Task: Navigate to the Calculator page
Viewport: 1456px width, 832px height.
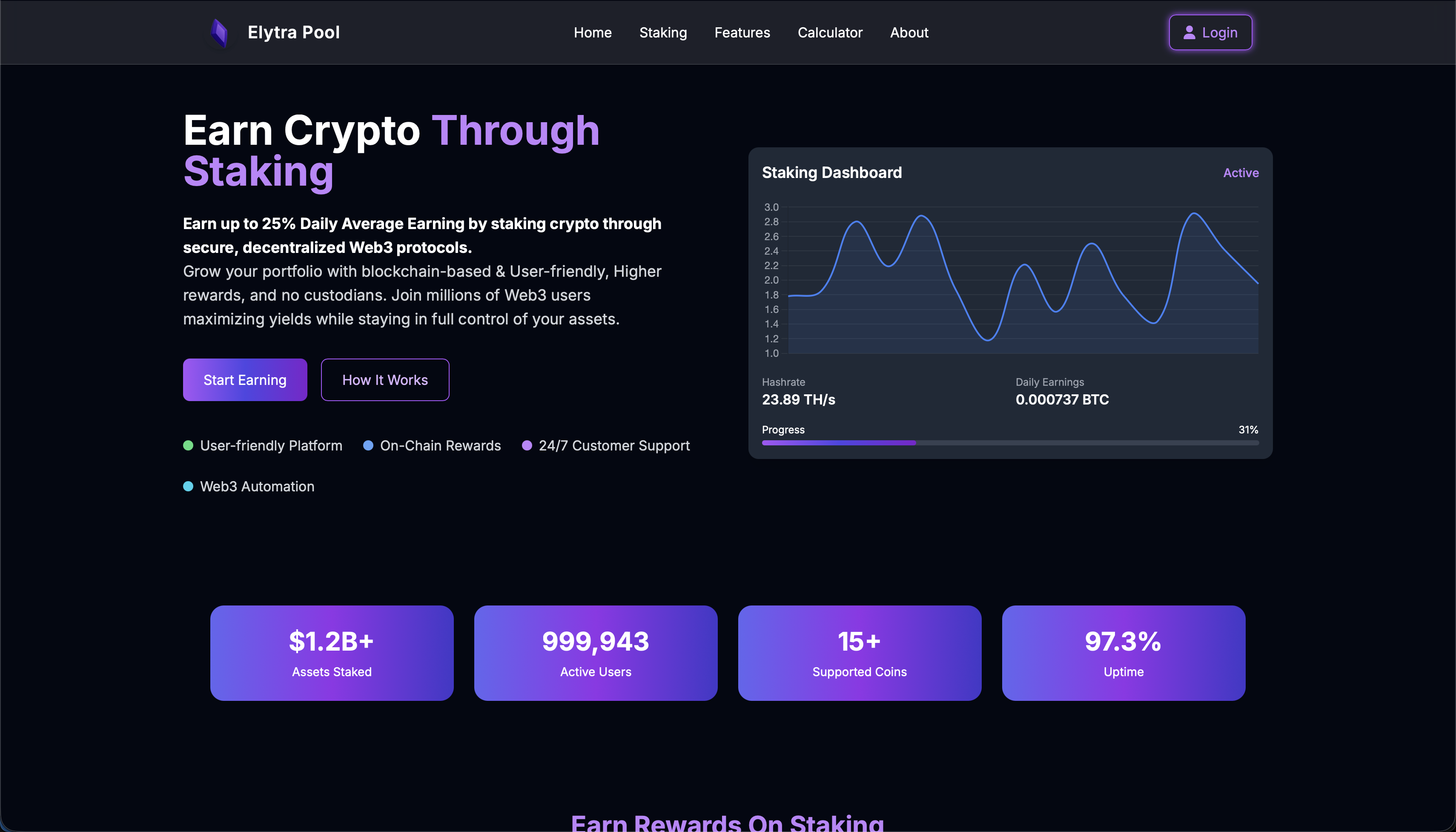Action: 829,32
